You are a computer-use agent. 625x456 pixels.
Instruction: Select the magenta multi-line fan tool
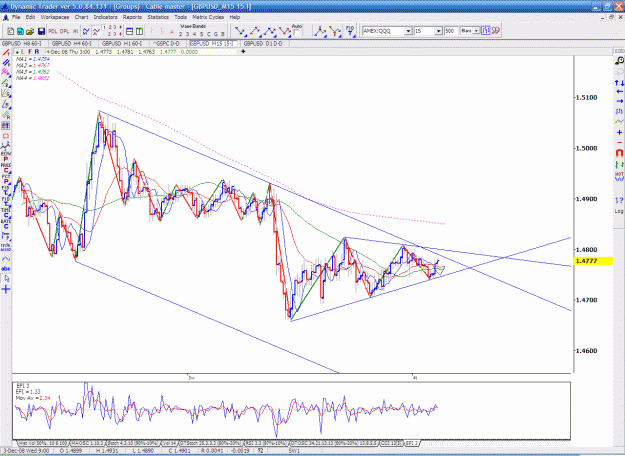coord(6,72)
